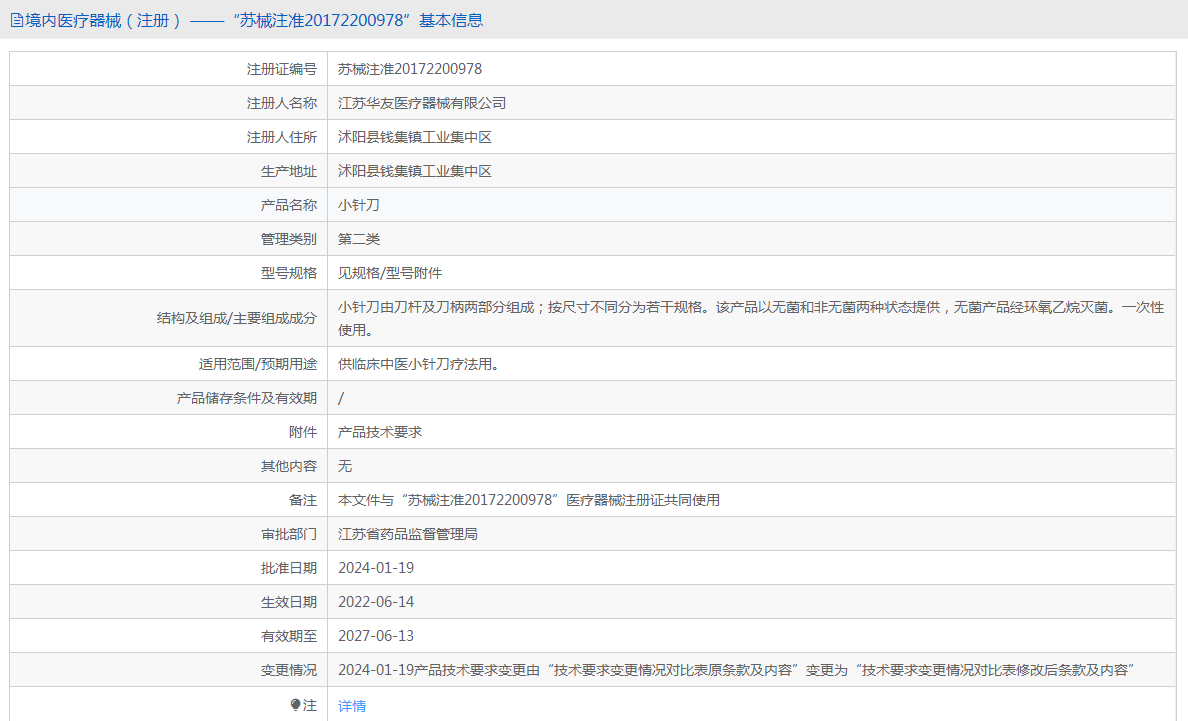Click the management category value 第二类
The height and width of the screenshot is (721, 1188).
pyautogui.click(x=359, y=239)
